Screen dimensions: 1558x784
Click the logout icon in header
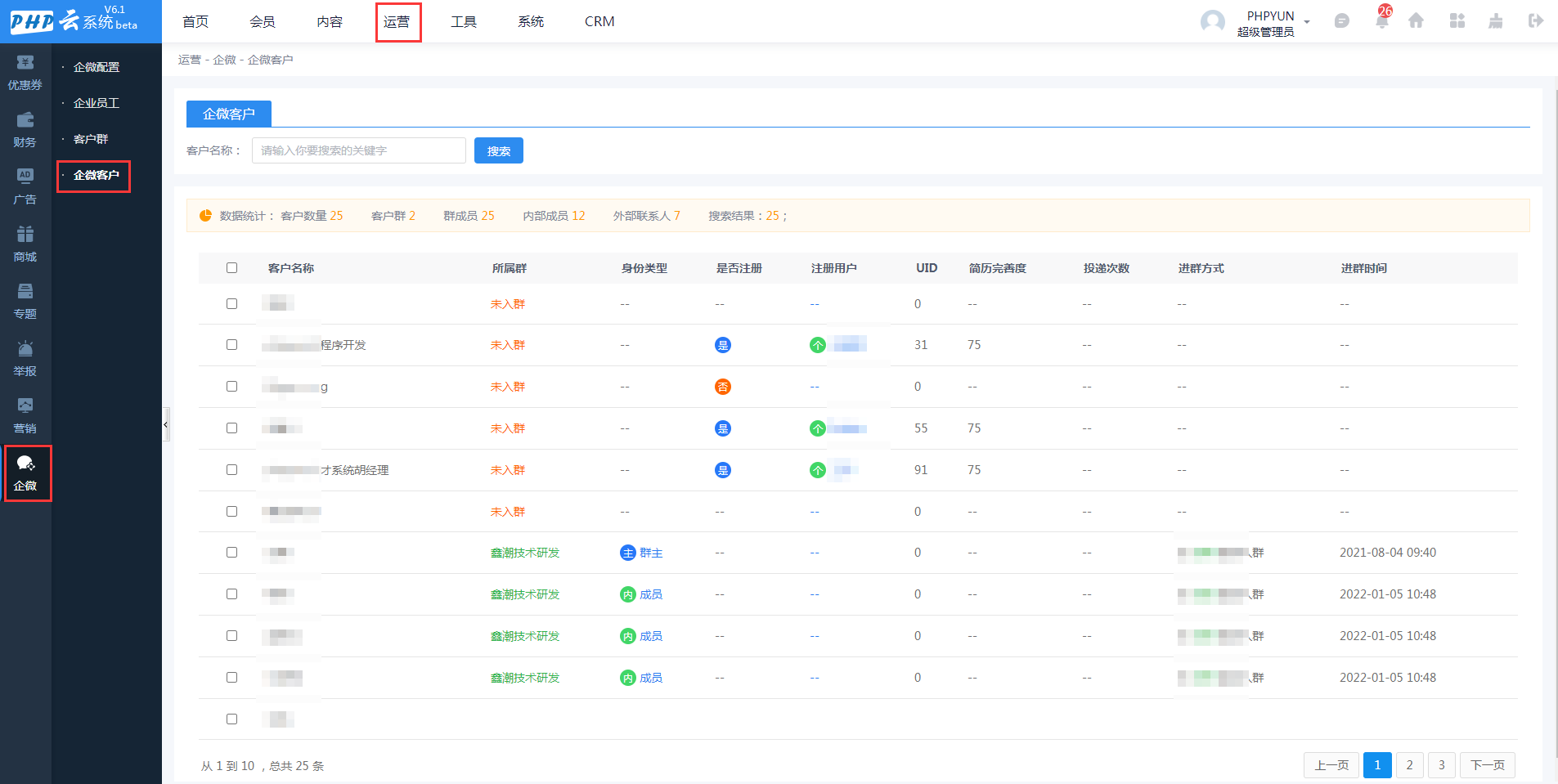(x=1535, y=20)
